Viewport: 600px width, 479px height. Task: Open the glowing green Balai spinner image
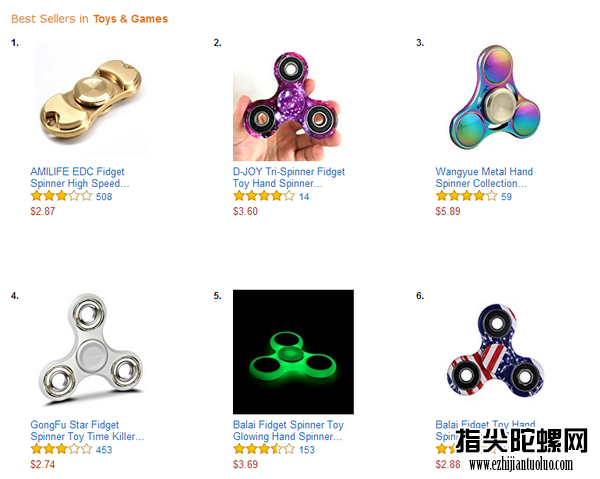click(293, 352)
